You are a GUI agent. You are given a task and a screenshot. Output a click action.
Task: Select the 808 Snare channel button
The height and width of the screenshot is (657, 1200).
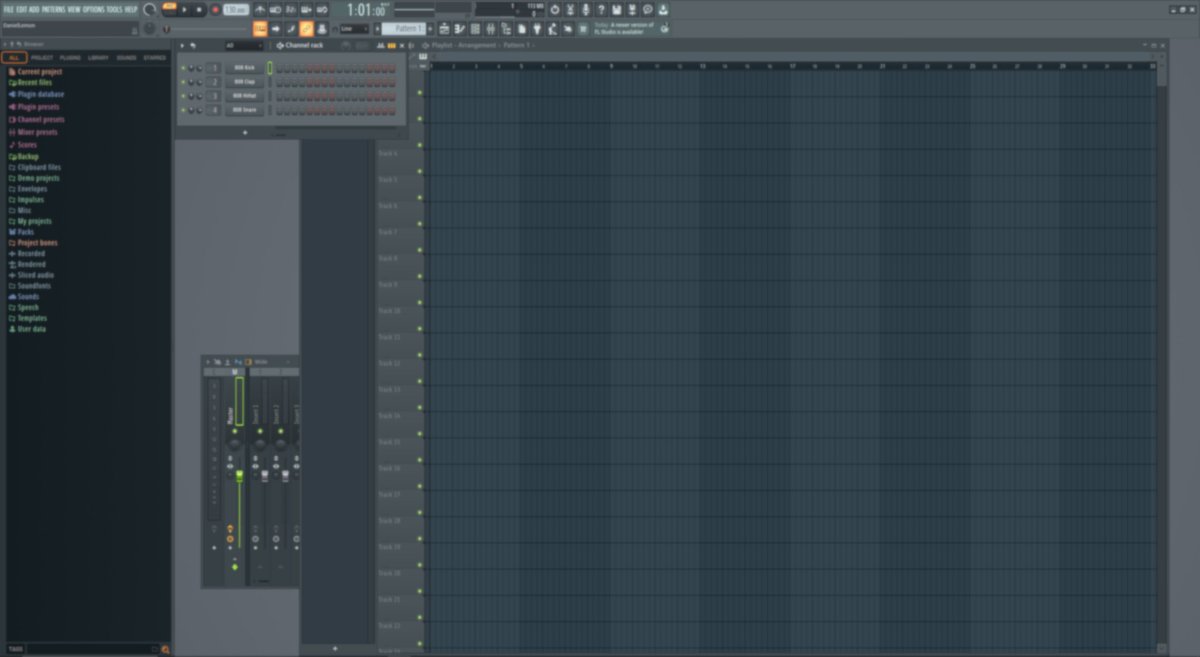245,110
